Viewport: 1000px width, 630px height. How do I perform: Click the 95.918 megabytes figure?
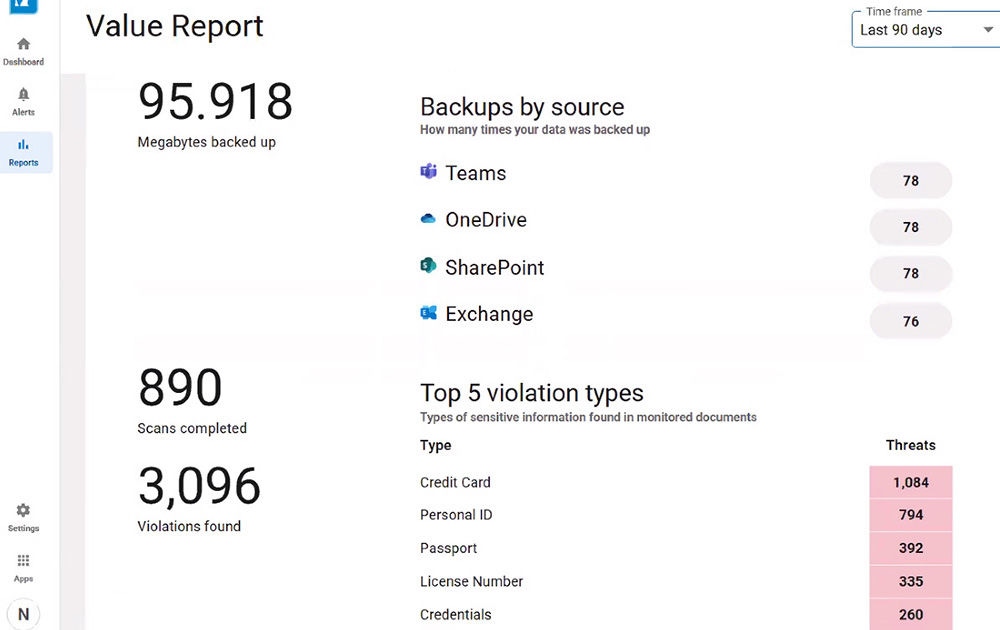tap(216, 102)
